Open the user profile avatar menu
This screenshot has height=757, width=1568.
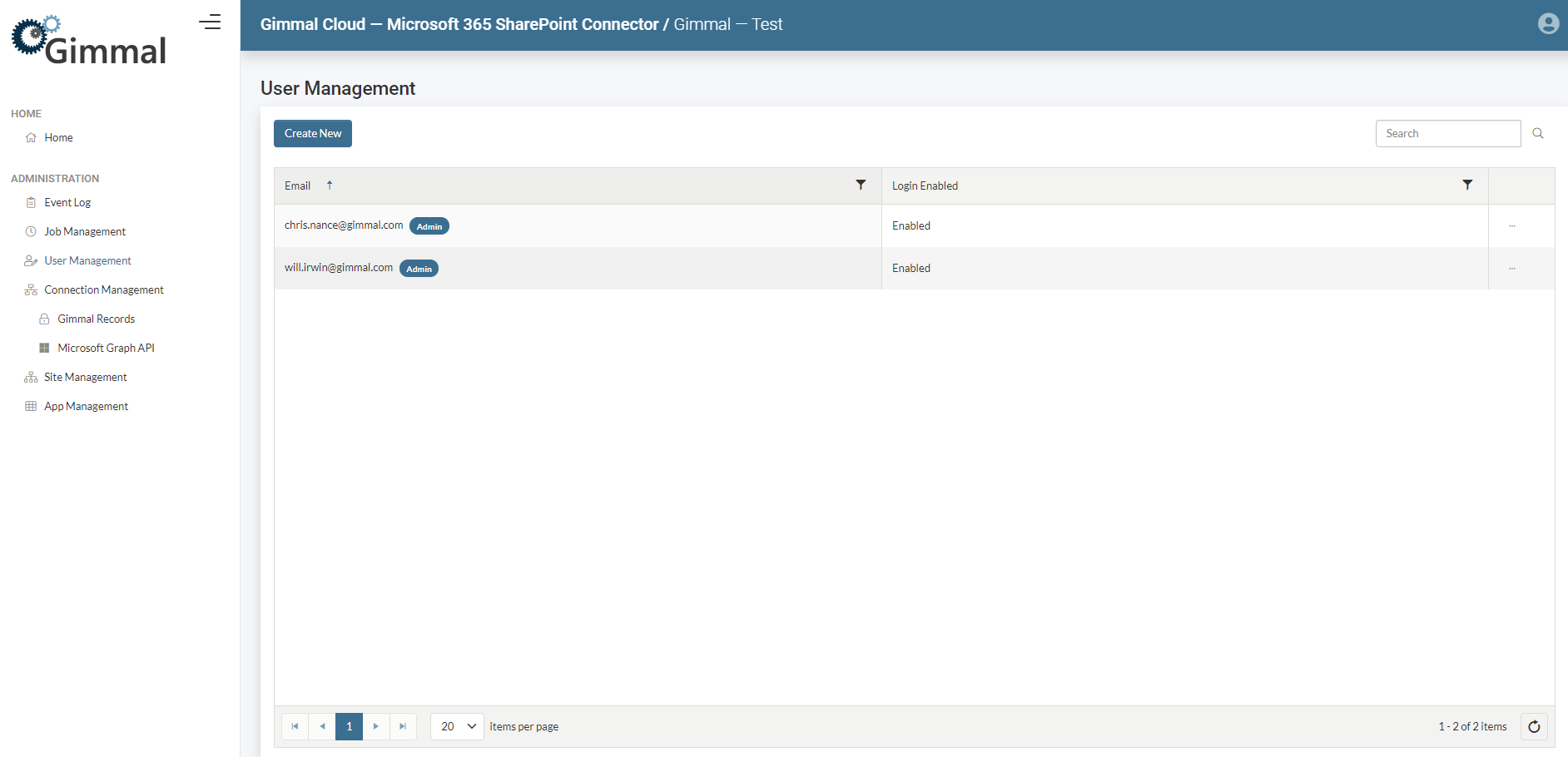coord(1548,24)
